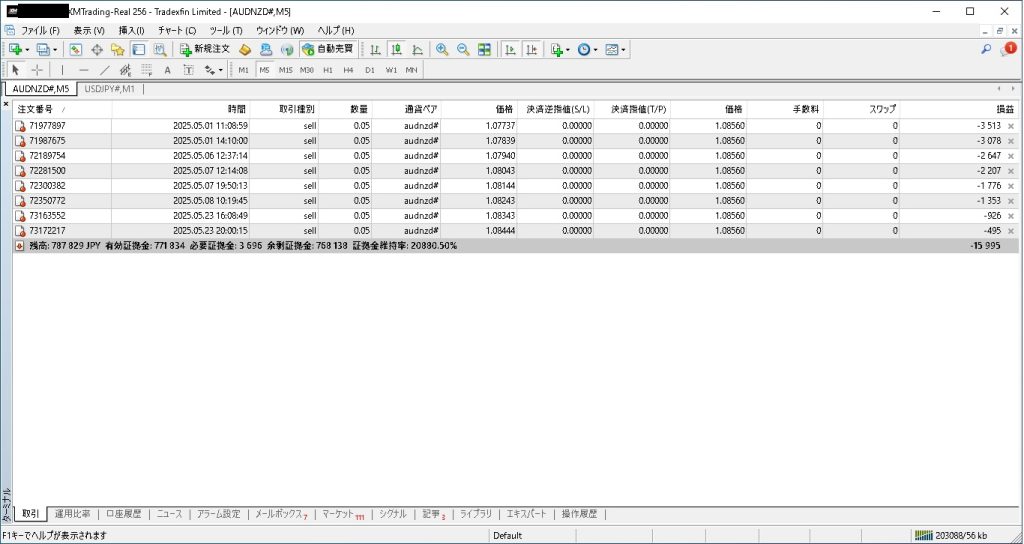Select the USDJPY#,M1 chart tab

109,89
